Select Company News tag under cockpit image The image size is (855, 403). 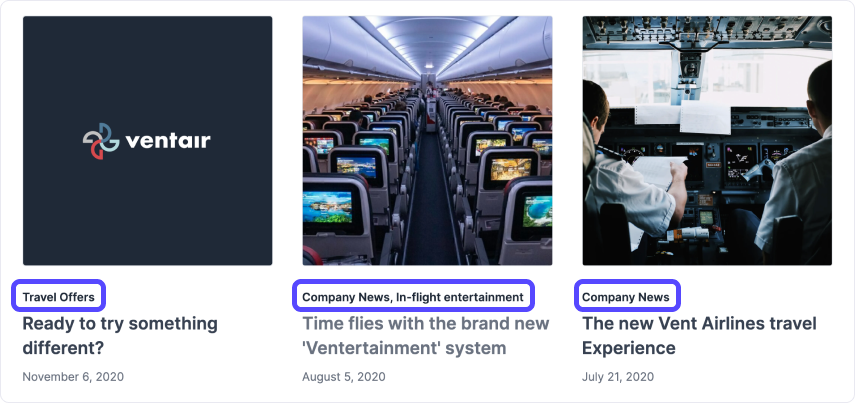pyautogui.click(x=625, y=297)
